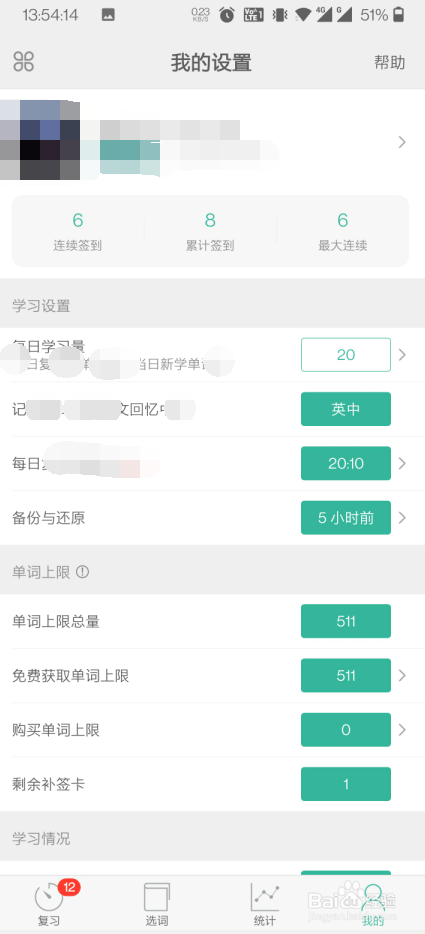Expand profile details chevron arrow
The image size is (425, 934).
(402, 142)
